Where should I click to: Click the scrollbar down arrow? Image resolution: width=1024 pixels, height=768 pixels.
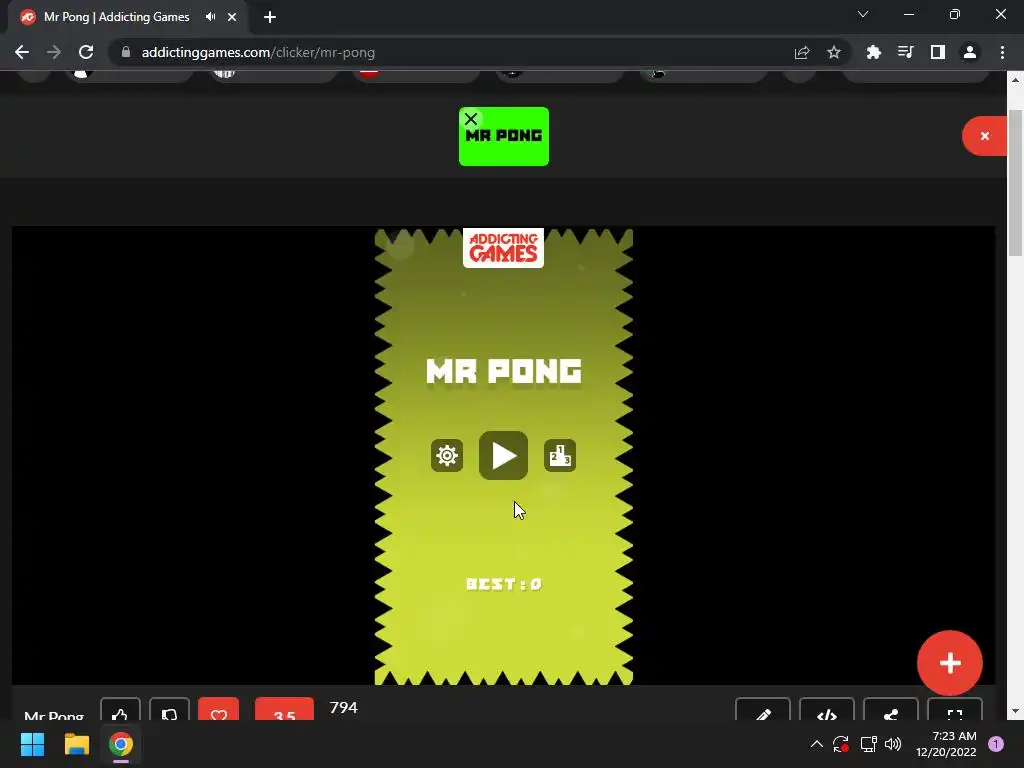tap(1015, 711)
